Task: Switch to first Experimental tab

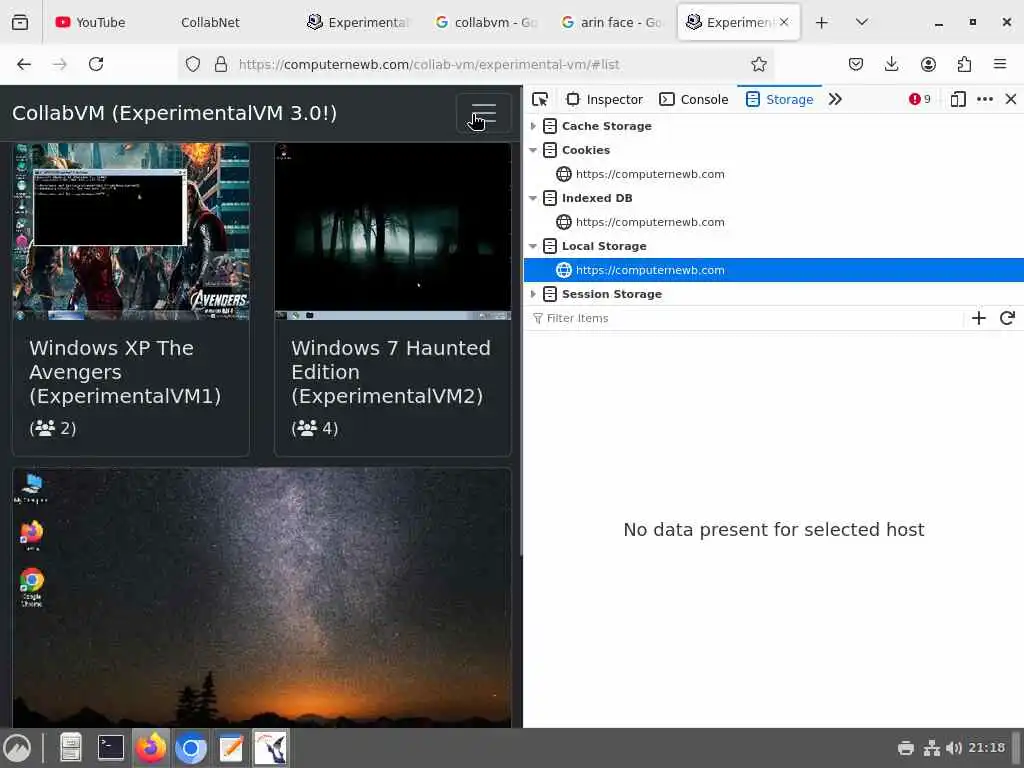Action: (358, 22)
